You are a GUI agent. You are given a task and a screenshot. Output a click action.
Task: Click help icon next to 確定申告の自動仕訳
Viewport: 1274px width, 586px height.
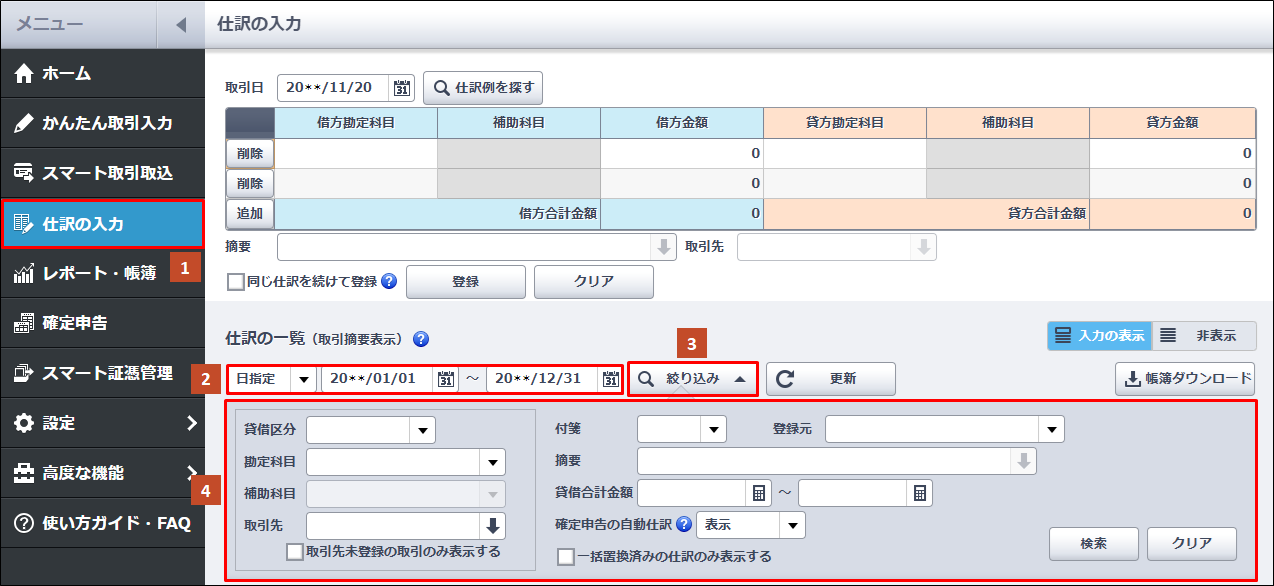point(684,524)
